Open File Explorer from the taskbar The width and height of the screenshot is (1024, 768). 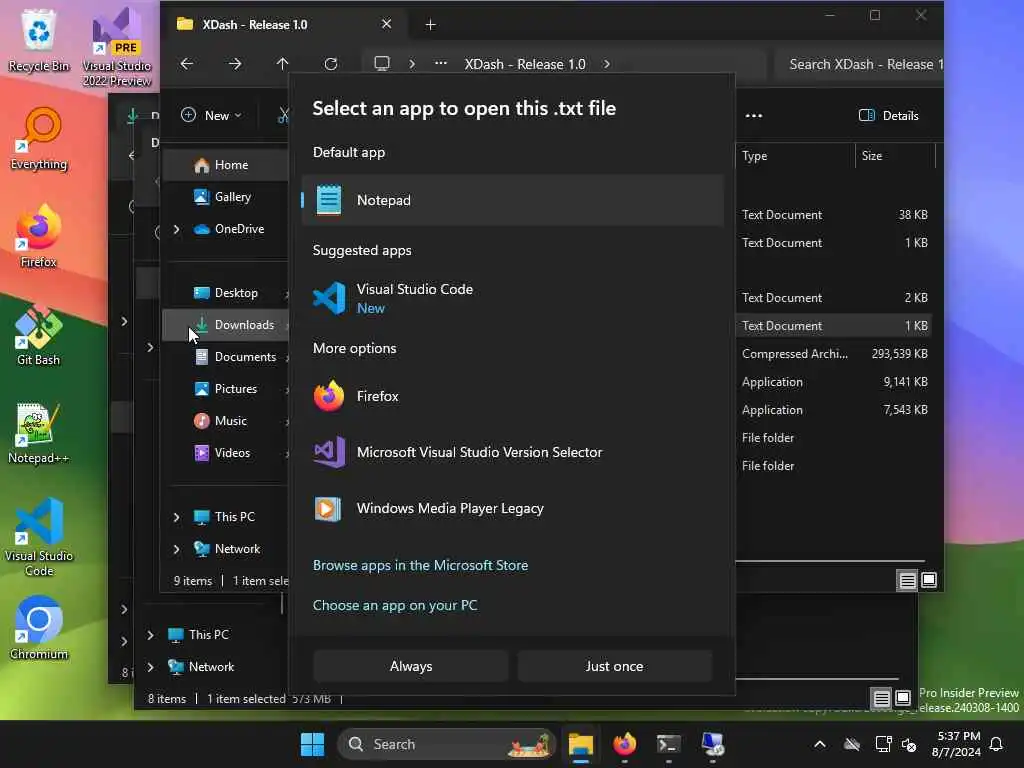[581, 744]
